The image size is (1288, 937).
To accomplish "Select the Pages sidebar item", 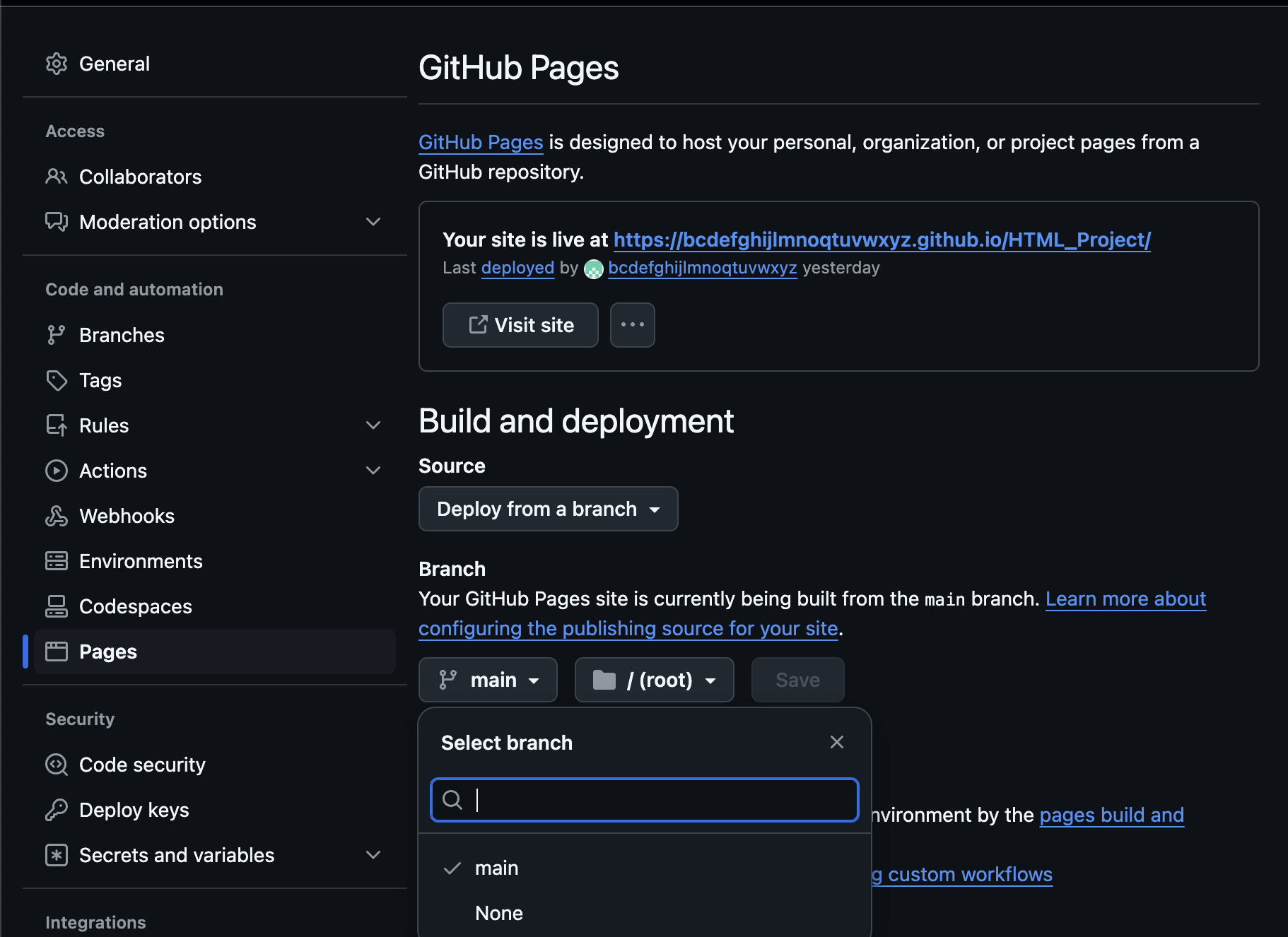I will click(x=215, y=652).
